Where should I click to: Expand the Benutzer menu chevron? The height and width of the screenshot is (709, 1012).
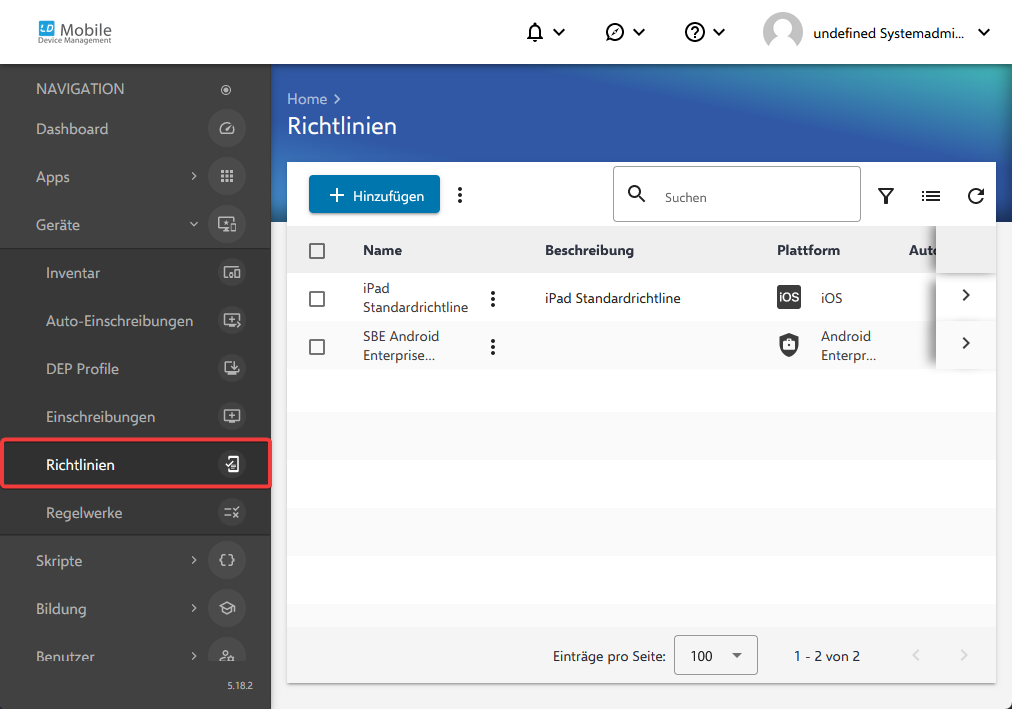[194, 655]
